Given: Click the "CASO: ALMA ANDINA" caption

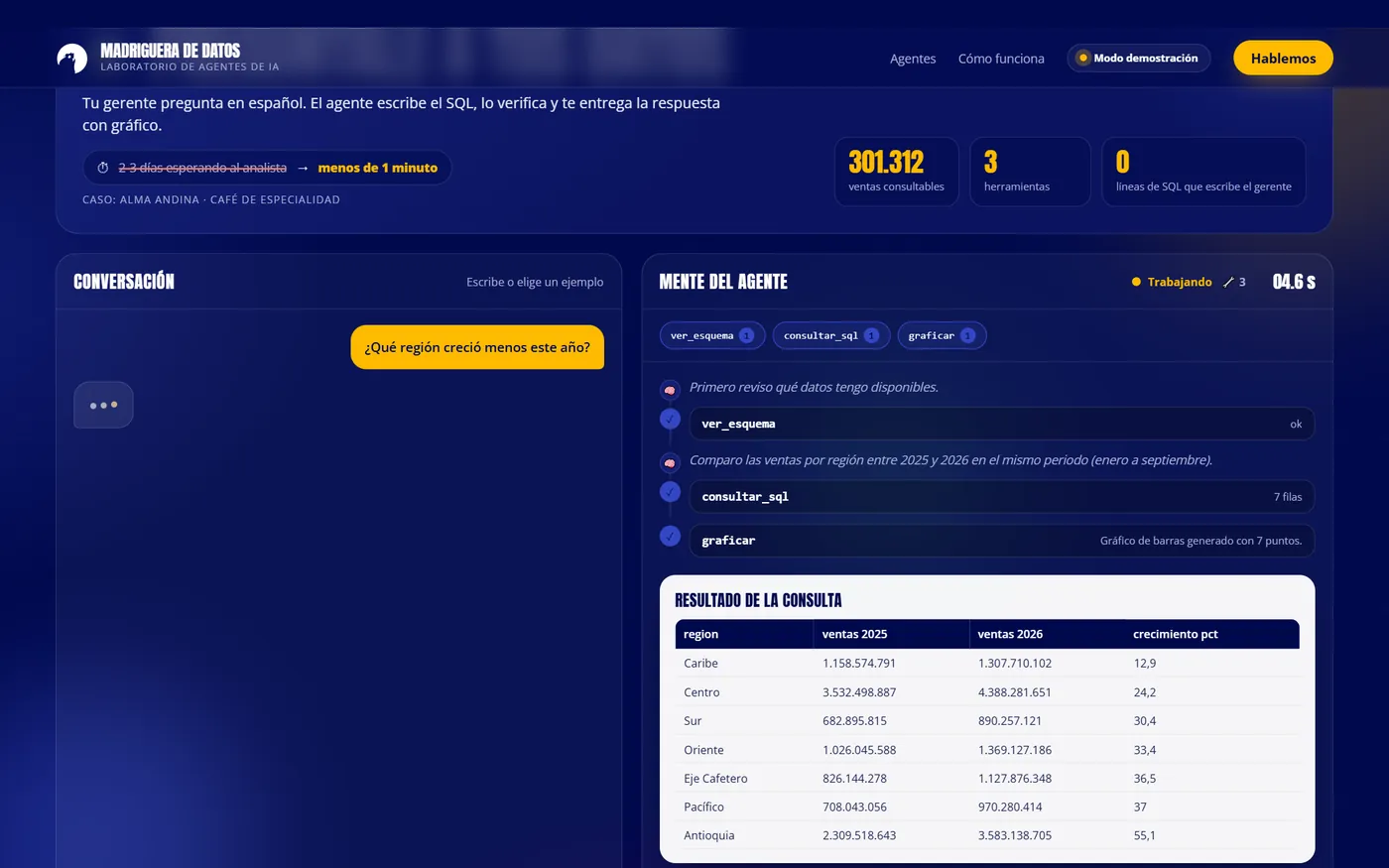Looking at the screenshot, I should (x=211, y=199).
